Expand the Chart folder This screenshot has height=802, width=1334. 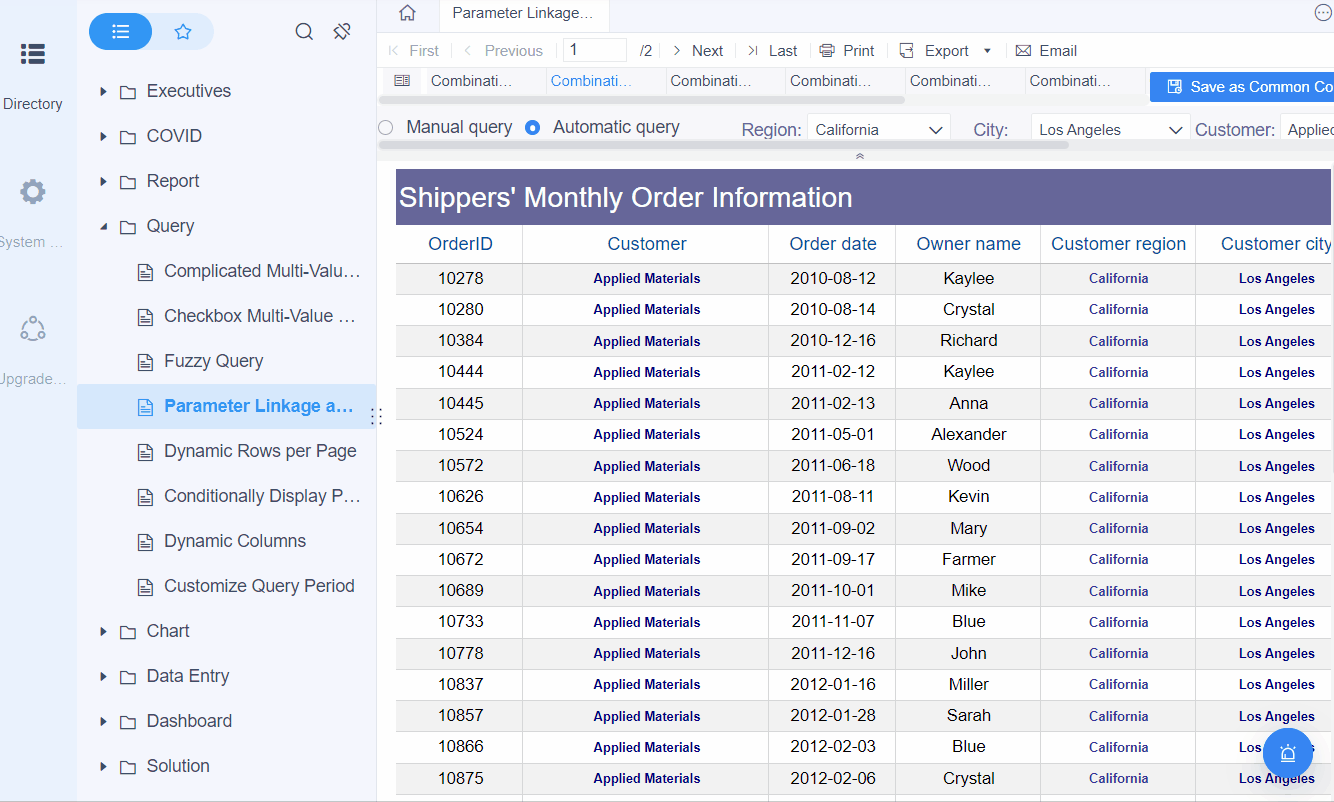pos(103,631)
